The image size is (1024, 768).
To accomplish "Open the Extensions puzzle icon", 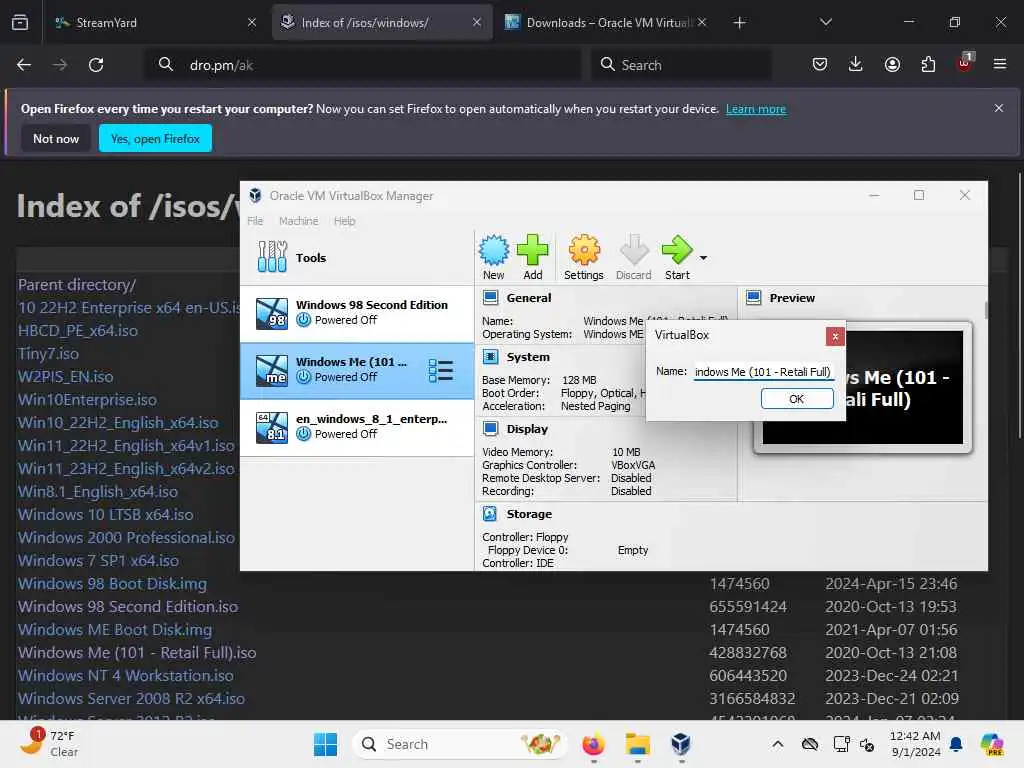I will coord(928,64).
